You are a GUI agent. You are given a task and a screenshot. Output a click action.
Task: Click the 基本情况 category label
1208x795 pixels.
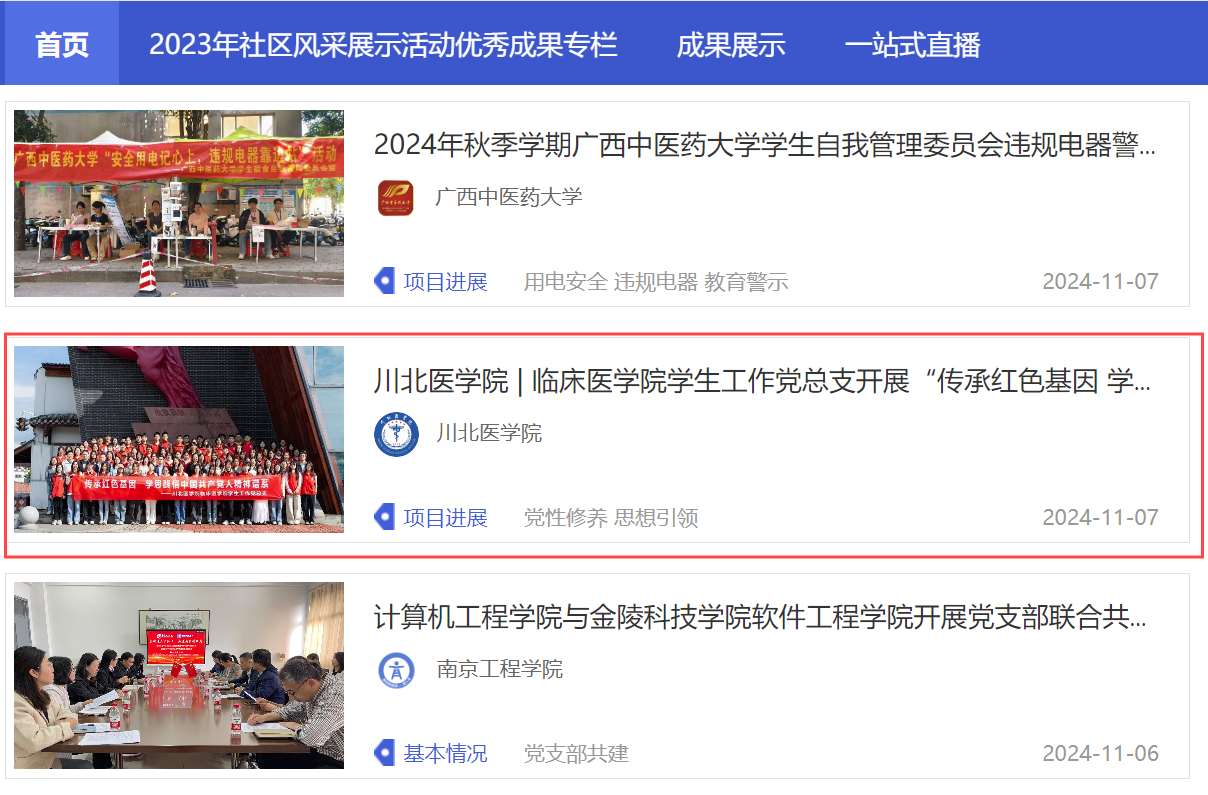click(445, 753)
